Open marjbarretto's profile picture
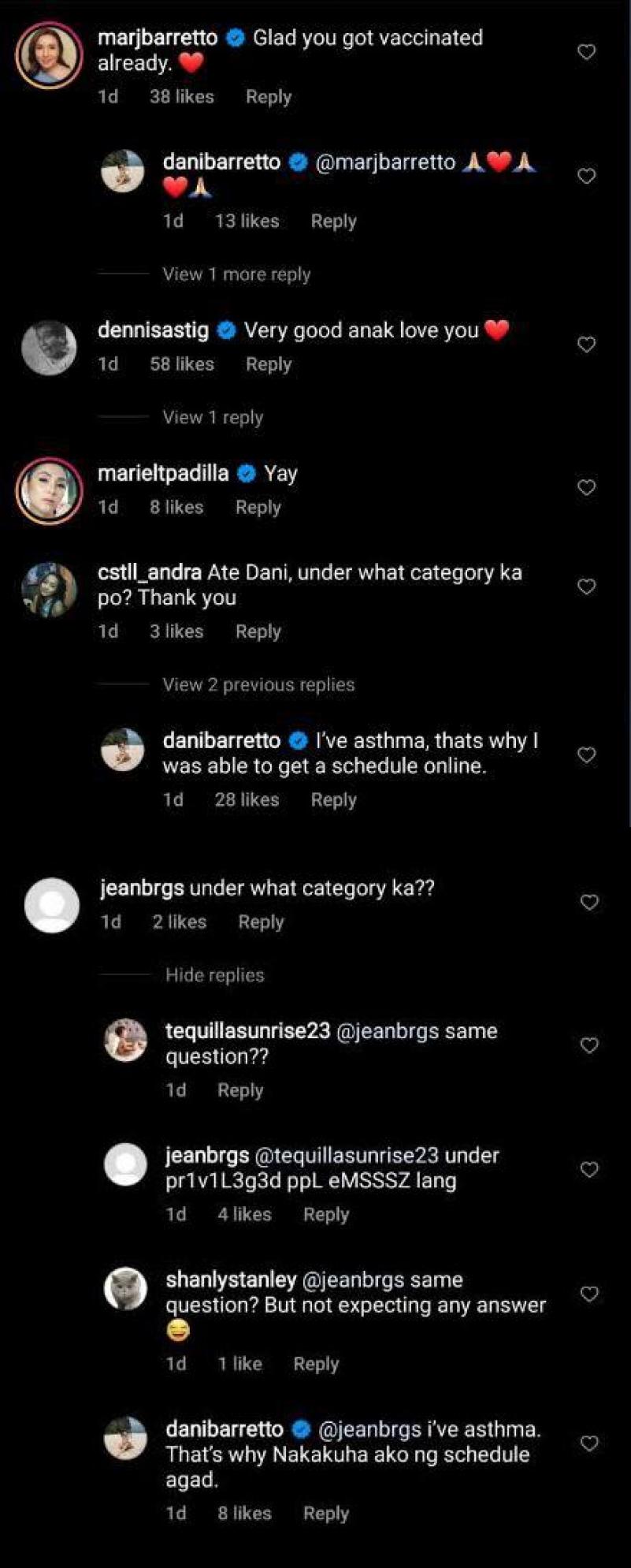The image size is (631, 1568). pyautogui.click(x=49, y=55)
